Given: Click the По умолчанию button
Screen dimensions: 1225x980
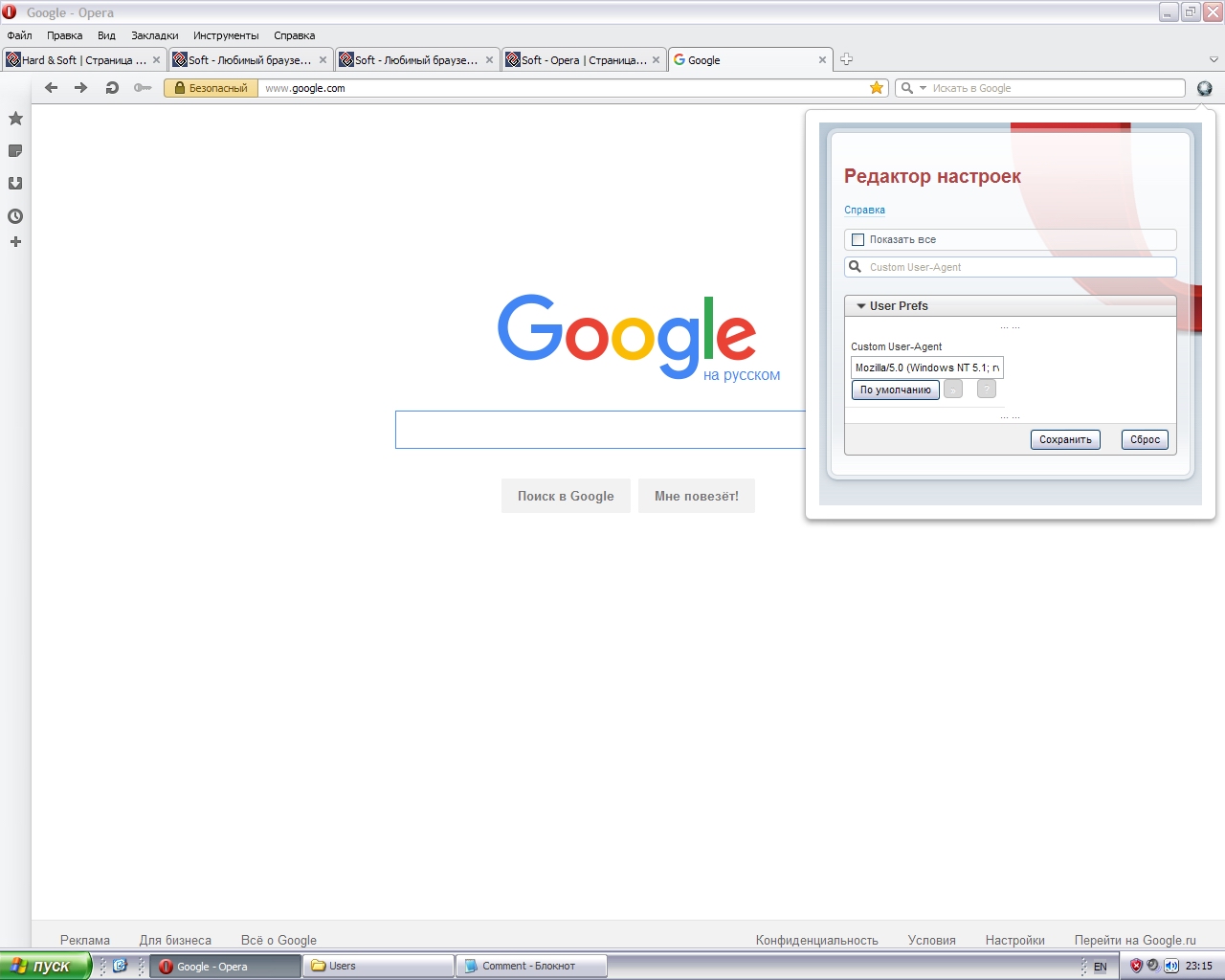Looking at the screenshot, I should click(896, 390).
